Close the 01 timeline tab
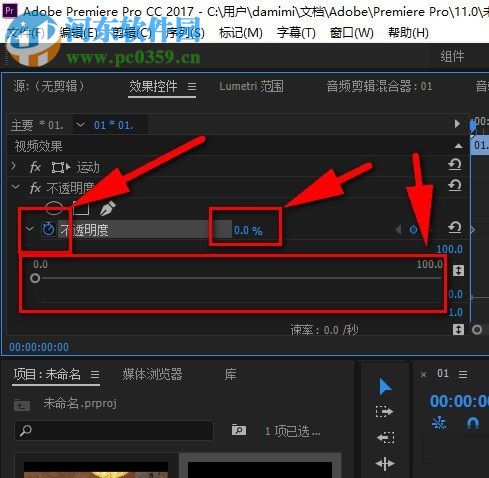The height and width of the screenshot is (478, 489). (x=423, y=375)
